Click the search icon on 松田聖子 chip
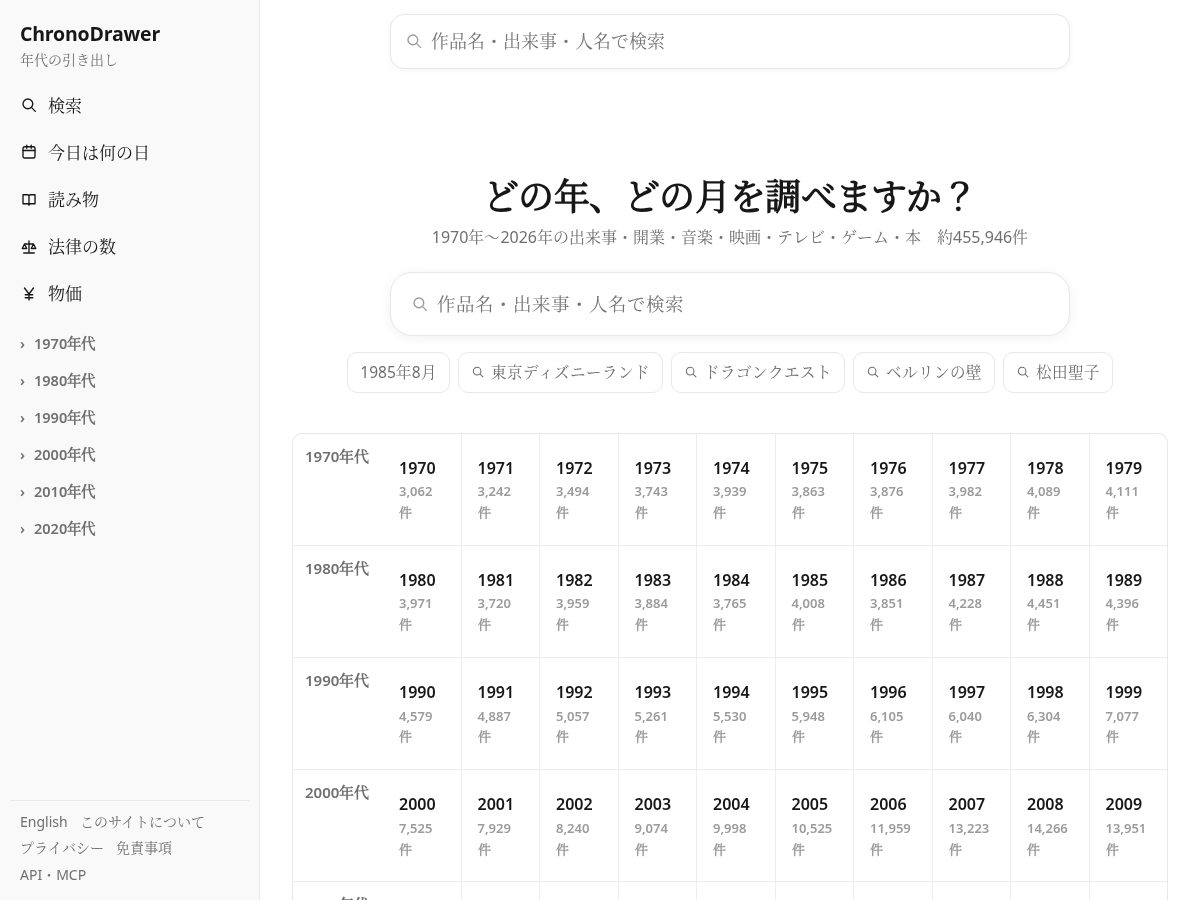 (1023, 372)
